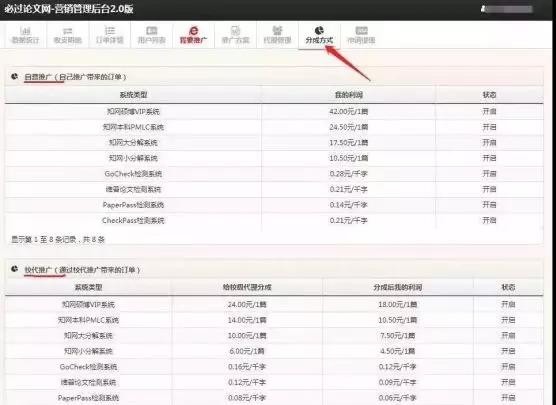The height and width of the screenshot is (405, 556).
Task: Click the 0.14元/千字 PaperPass profit
Action: (349, 205)
